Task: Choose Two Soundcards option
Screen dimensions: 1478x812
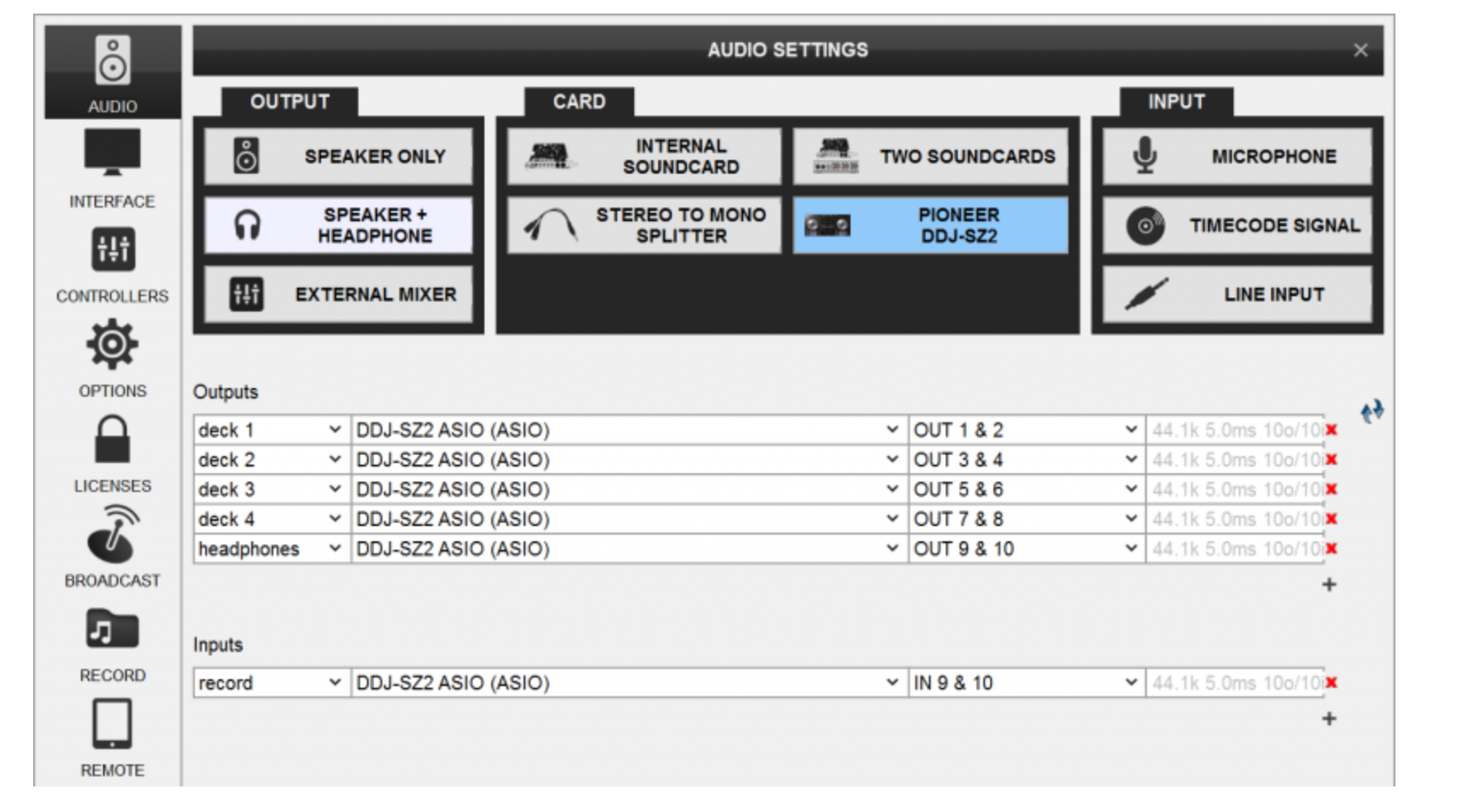Action: coord(931,157)
